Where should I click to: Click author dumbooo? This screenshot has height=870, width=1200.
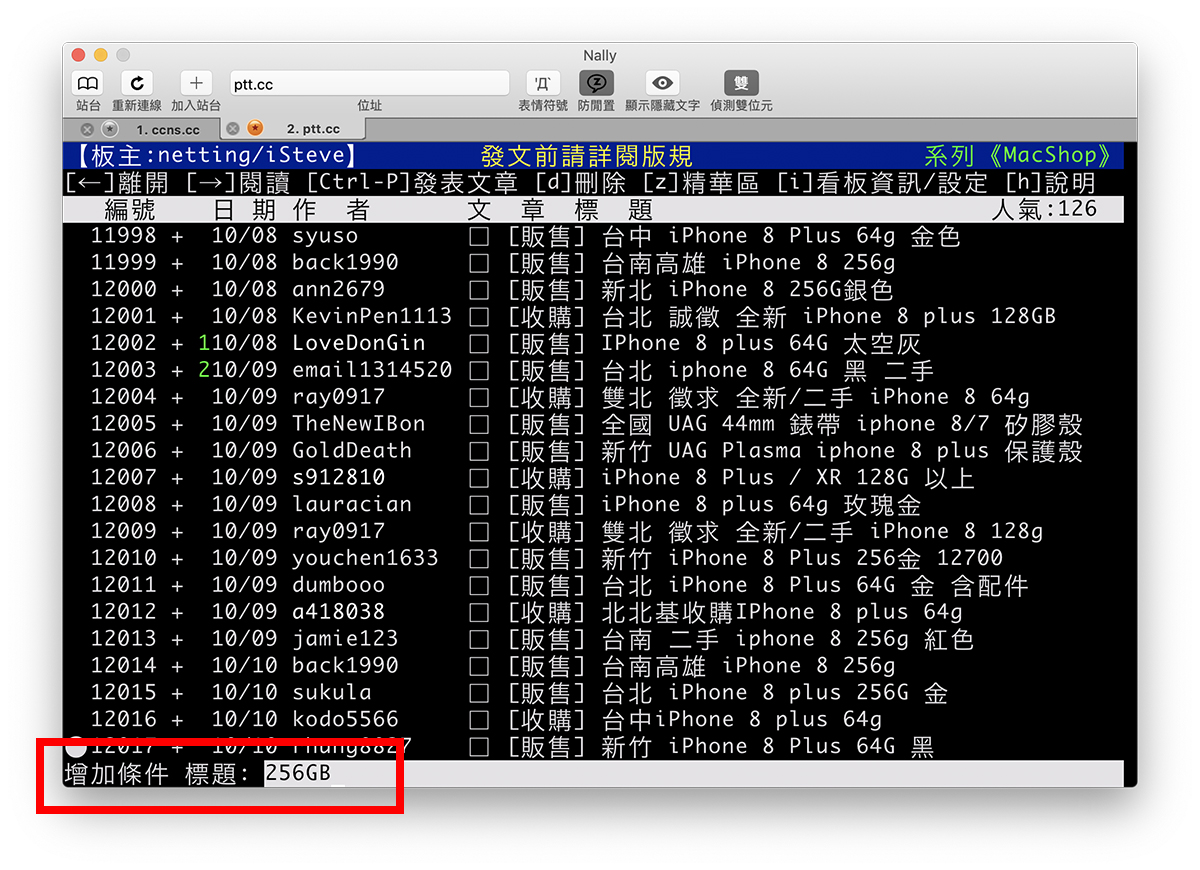[338, 586]
